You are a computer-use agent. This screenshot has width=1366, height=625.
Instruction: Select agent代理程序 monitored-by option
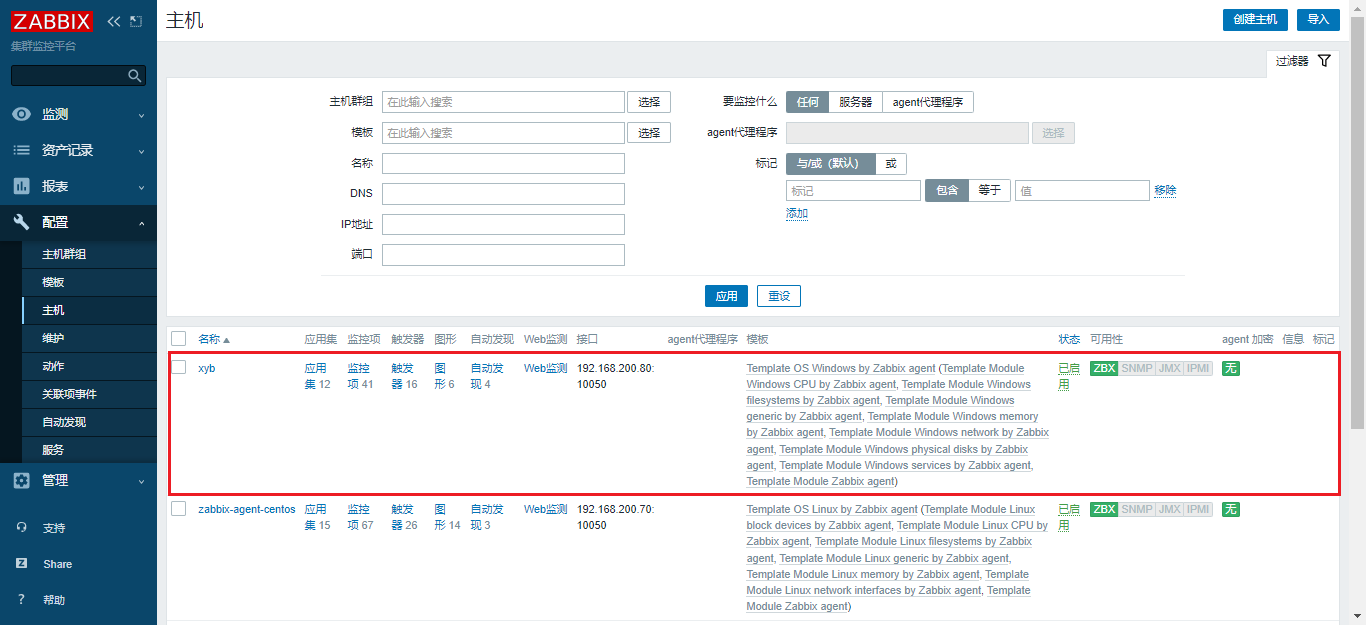(928, 102)
